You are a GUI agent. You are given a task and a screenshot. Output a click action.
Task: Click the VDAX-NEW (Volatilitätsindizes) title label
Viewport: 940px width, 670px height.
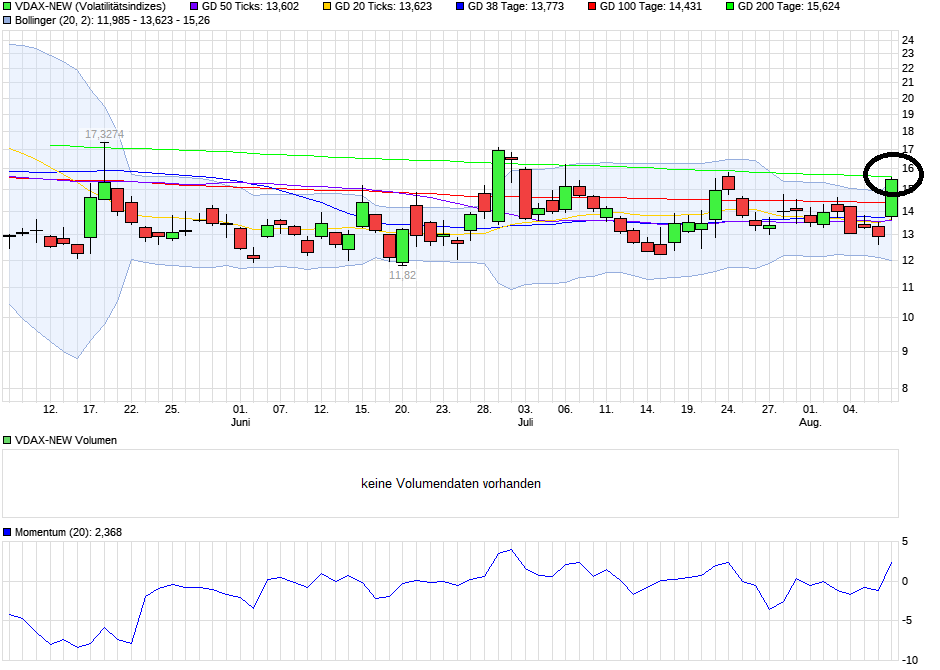click(x=90, y=6)
